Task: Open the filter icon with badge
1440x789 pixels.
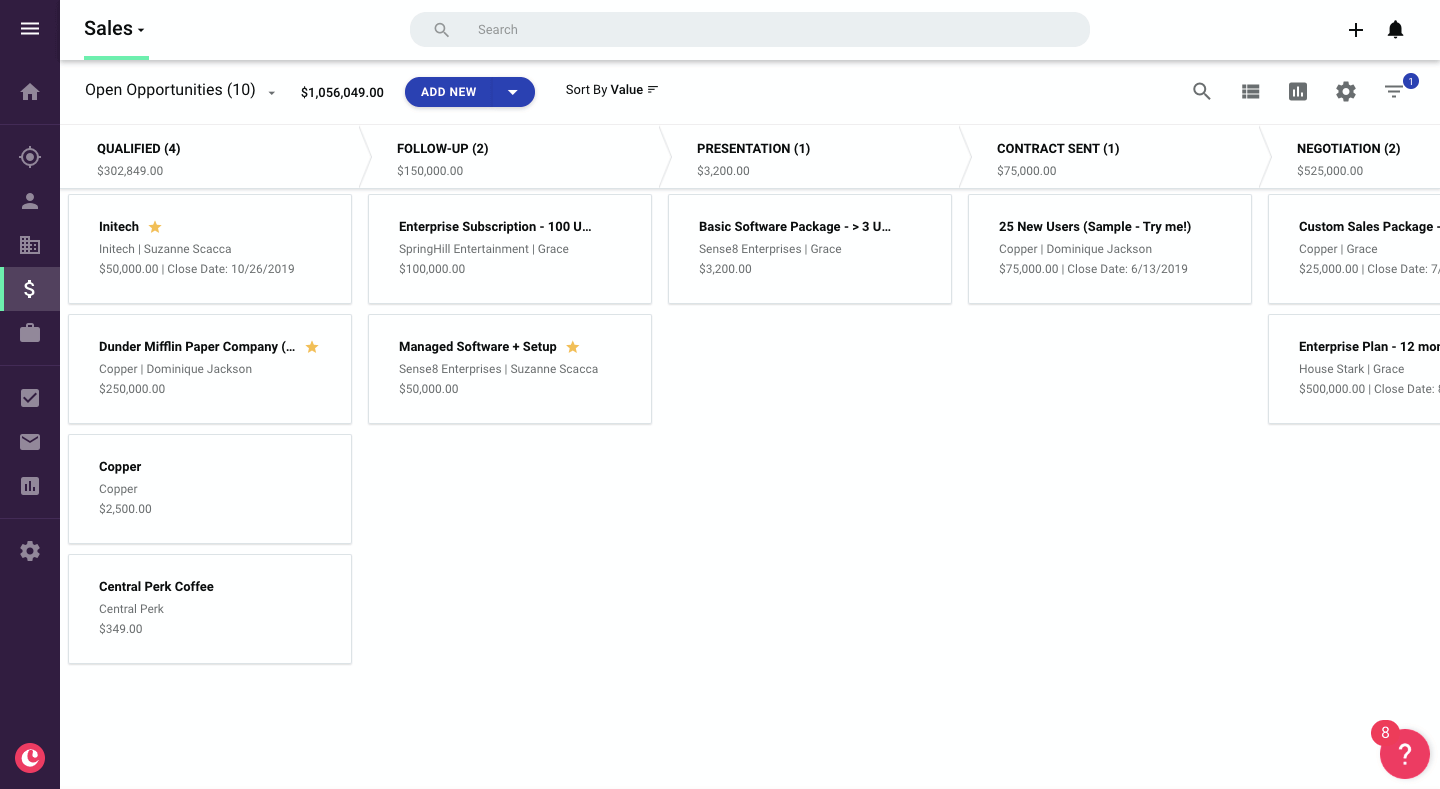Action: click(1394, 92)
